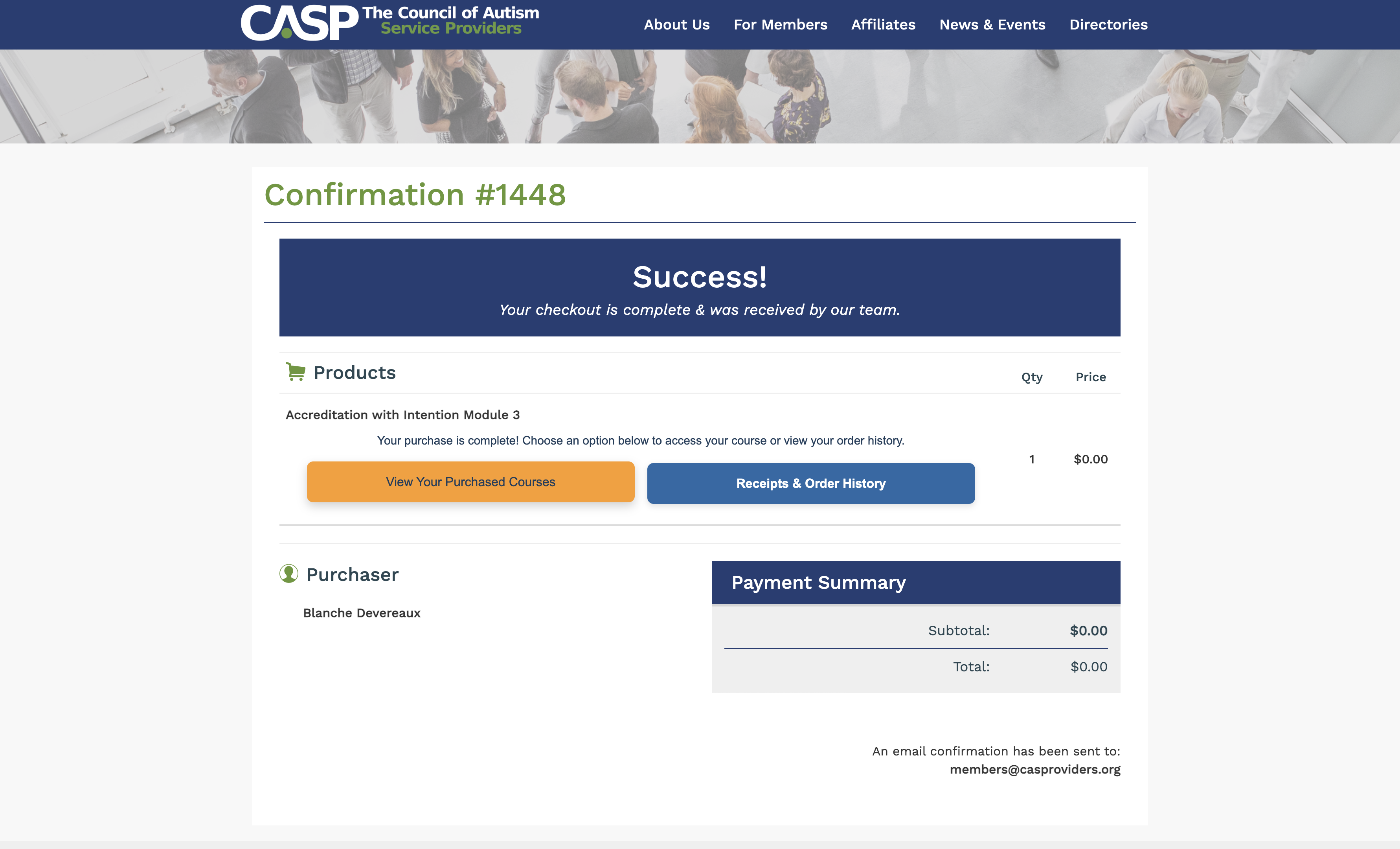Click the checkout complete subtitle in the banner

point(700,310)
